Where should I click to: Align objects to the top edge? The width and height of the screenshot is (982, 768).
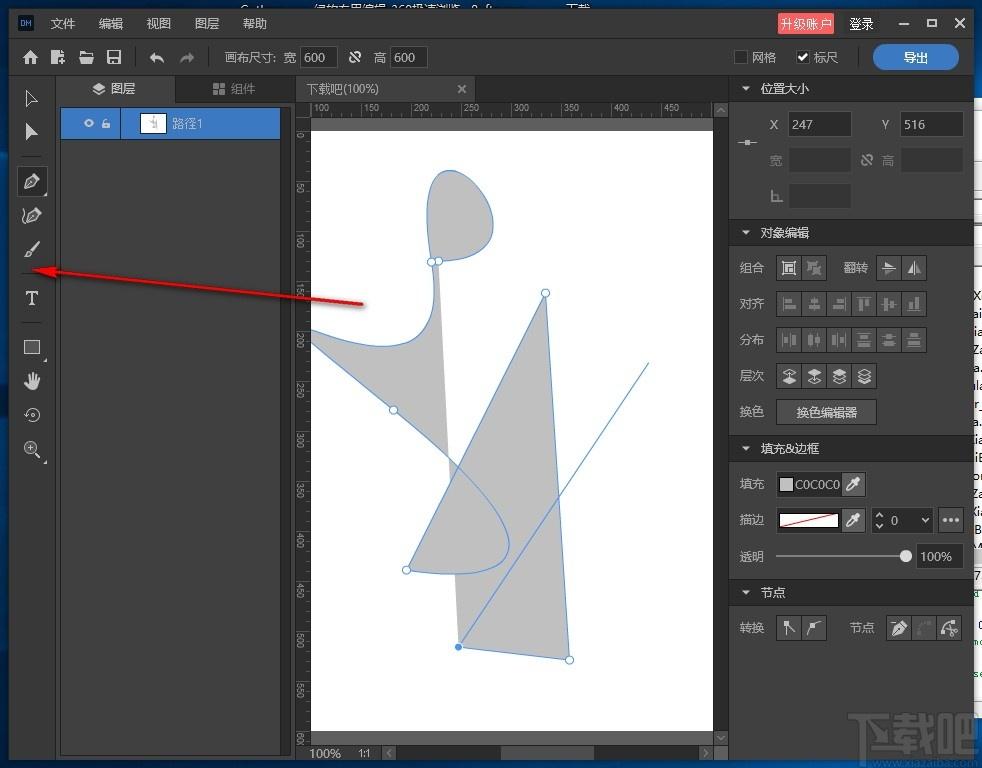click(864, 304)
